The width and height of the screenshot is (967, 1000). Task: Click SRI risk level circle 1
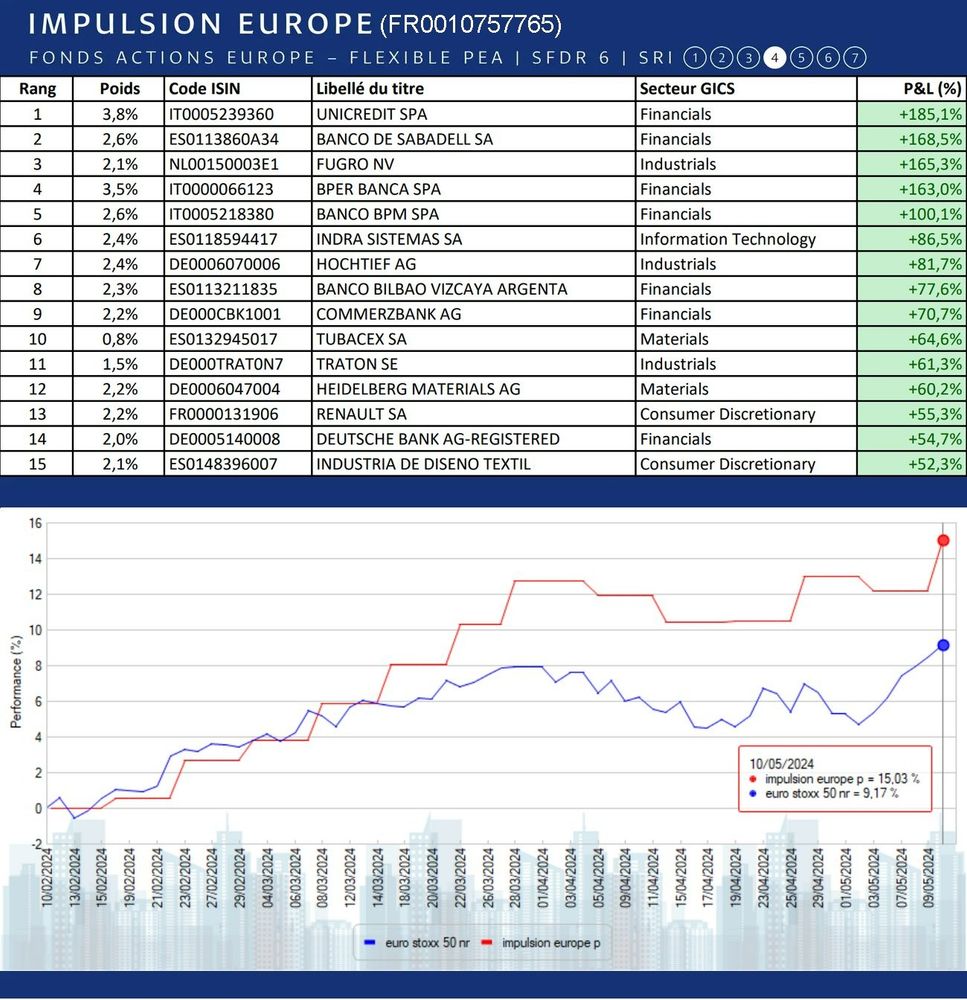(695, 58)
